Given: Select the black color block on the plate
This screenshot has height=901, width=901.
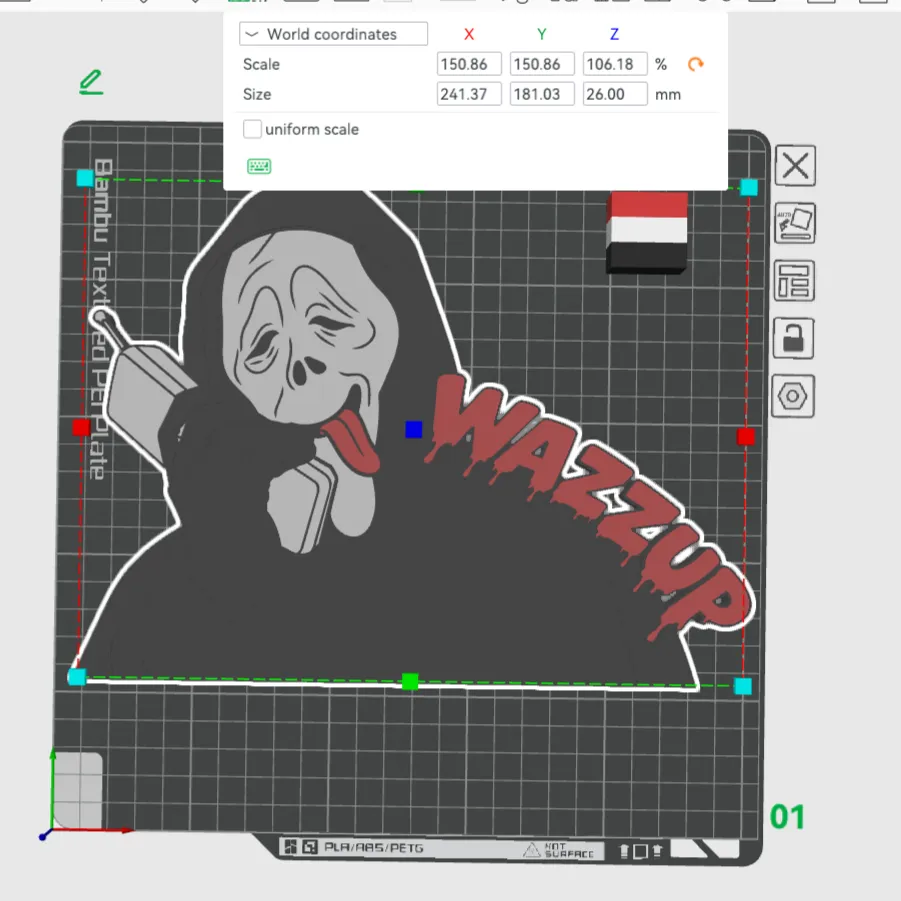Looking at the screenshot, I should point(647,257).
